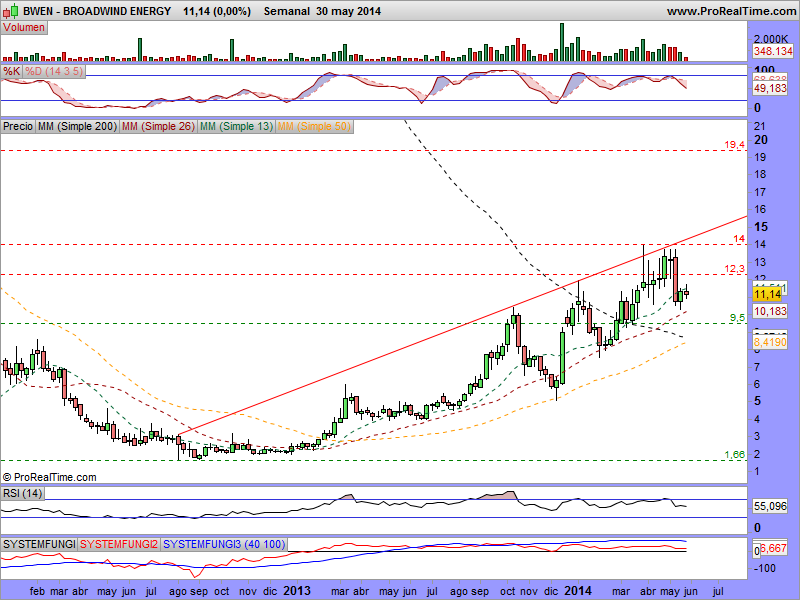
Task: Click the 55,096 RSI value tag
Action: (x=770, y=506)
